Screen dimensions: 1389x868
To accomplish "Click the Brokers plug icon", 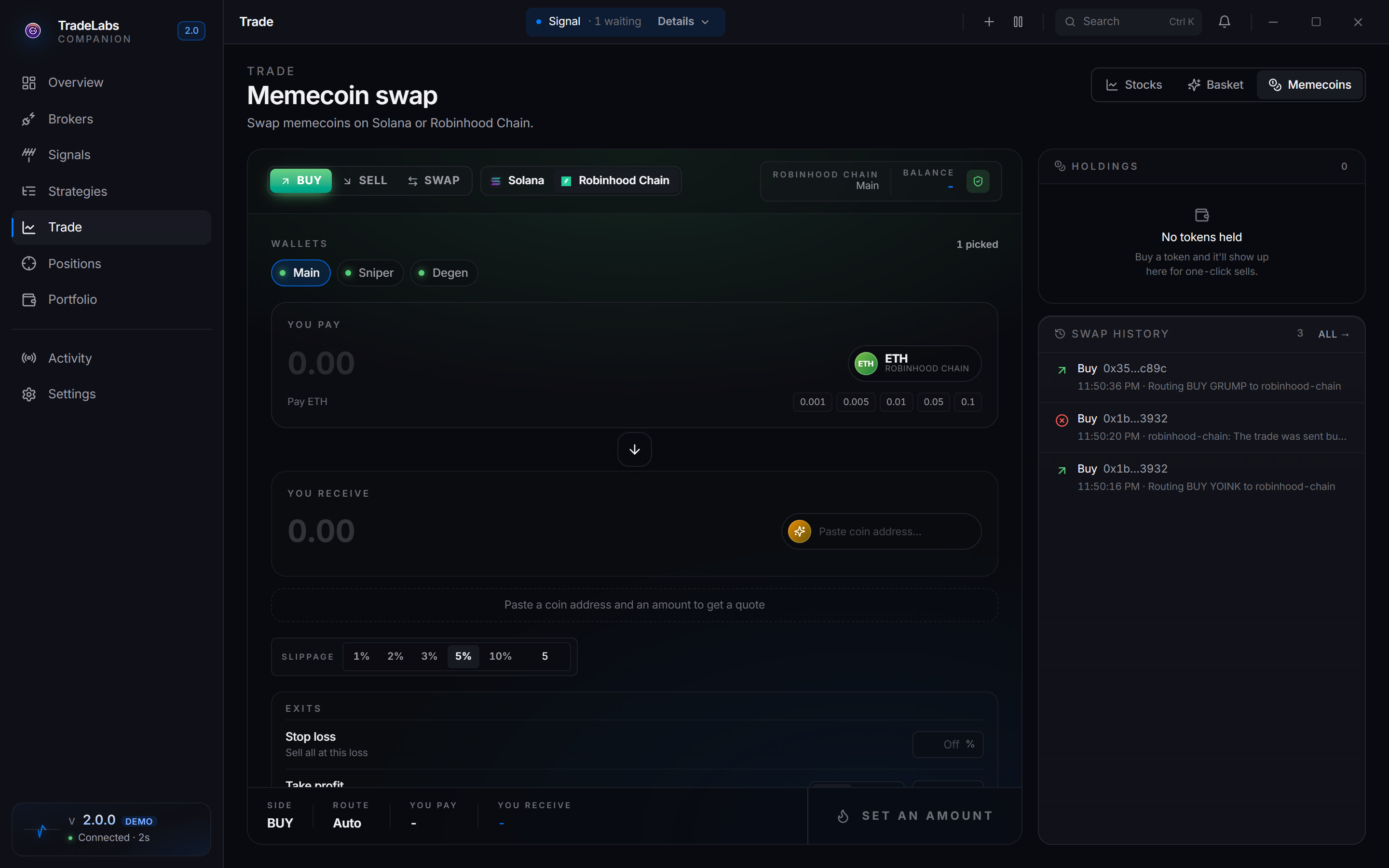I will (x=29, y=119).
